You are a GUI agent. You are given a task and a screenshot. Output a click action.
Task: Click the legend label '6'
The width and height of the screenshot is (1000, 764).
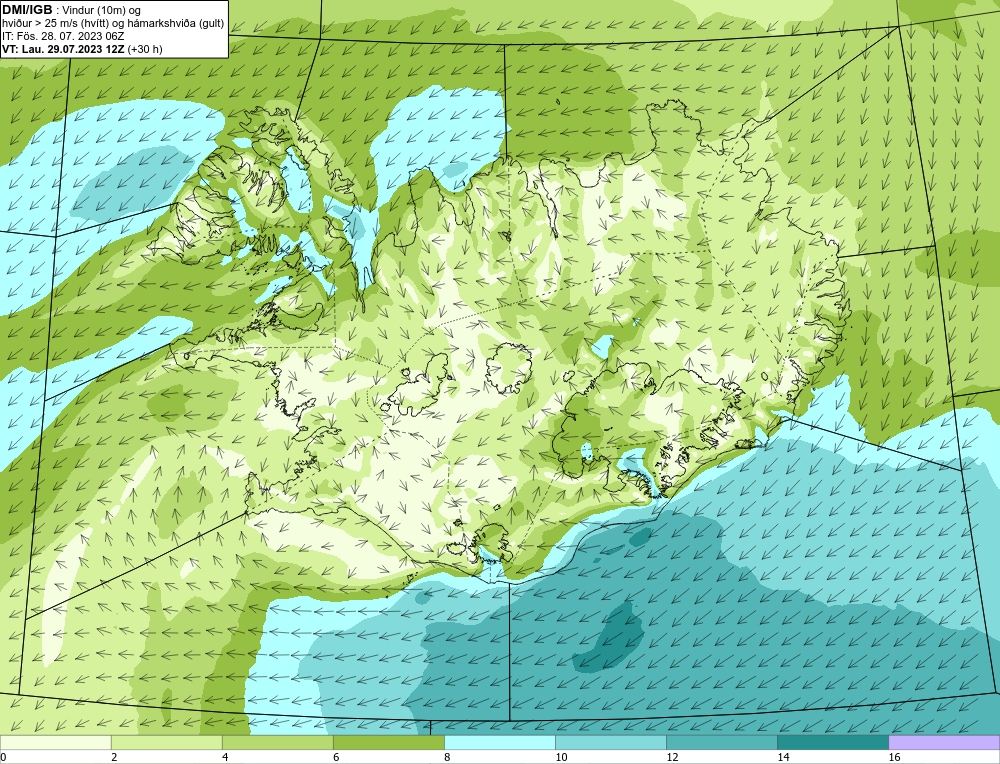[336, 757]
